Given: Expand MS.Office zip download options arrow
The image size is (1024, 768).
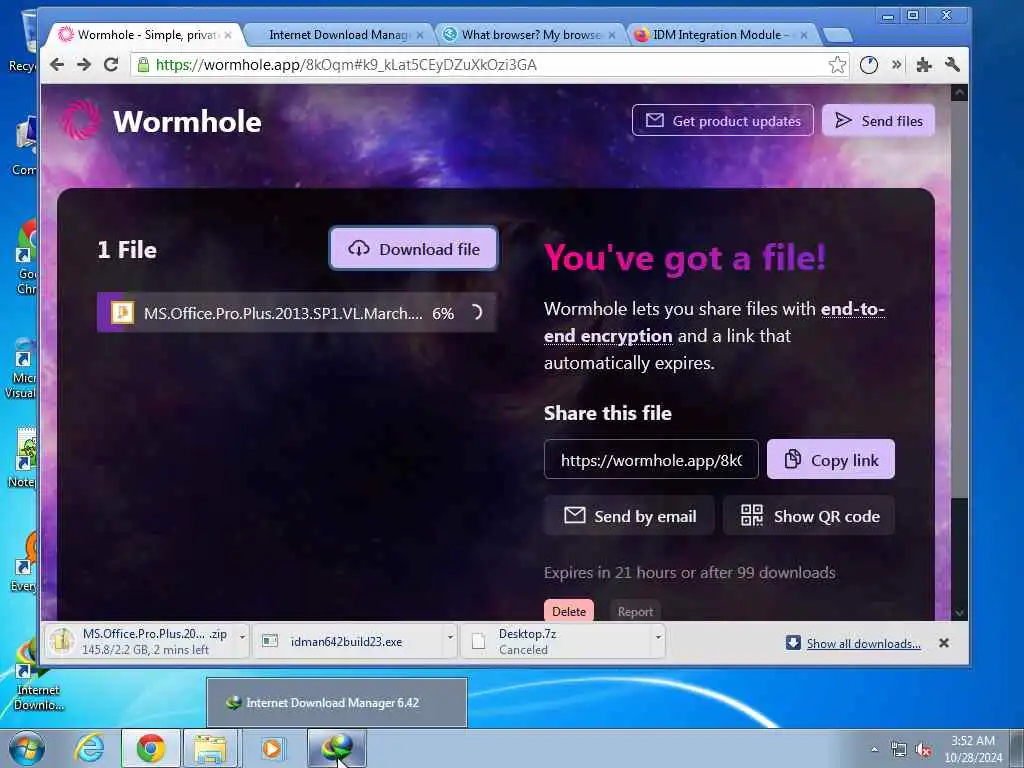Looking at the screenshot, I should (242, 637).
